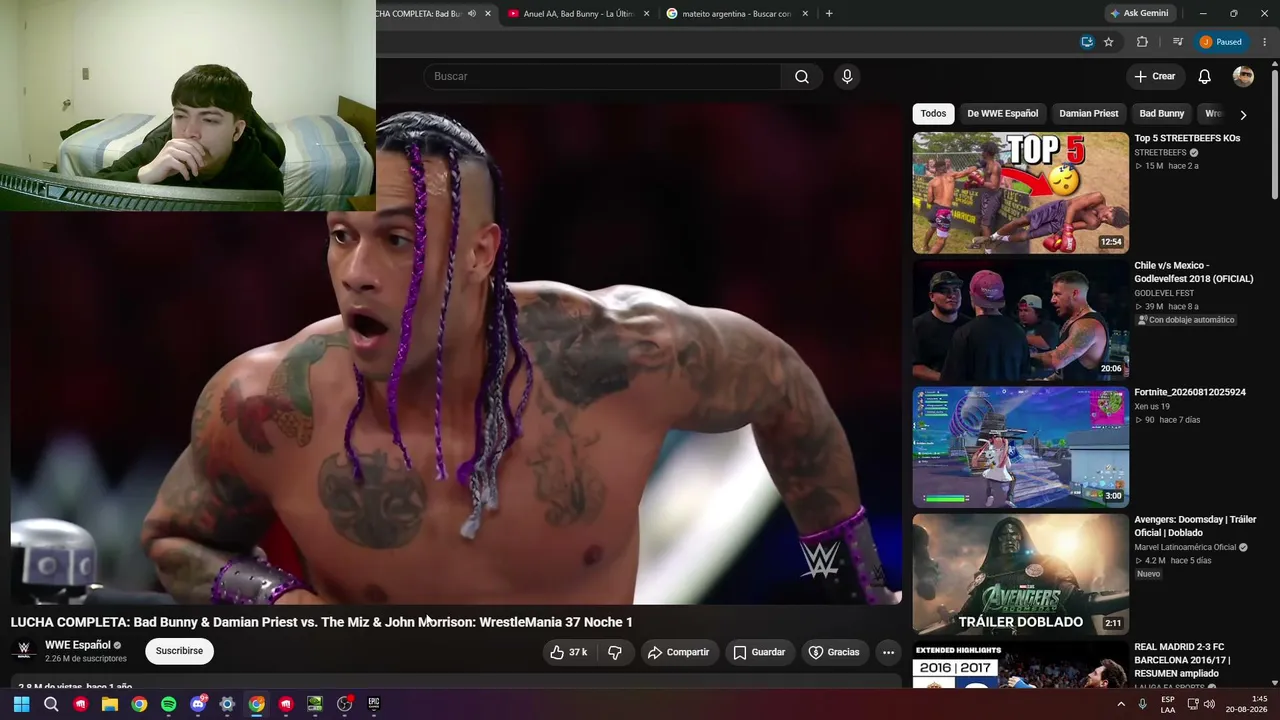
Task: Open the Windows Start menu
Action: (x=21, y=704)
